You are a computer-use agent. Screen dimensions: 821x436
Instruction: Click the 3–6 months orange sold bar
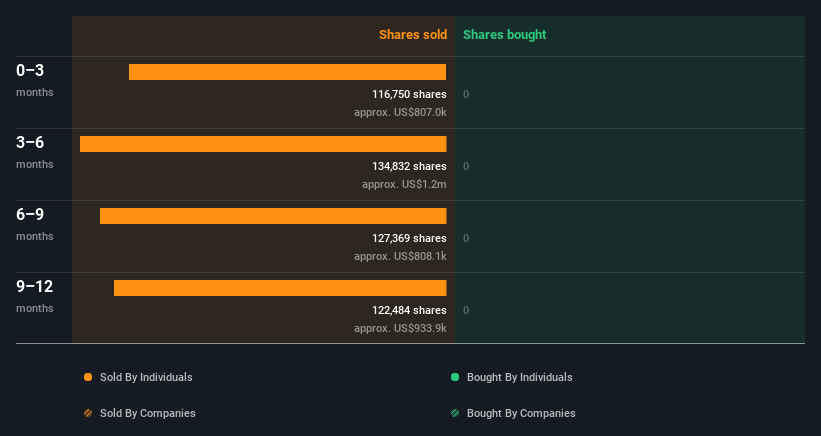[x=263, y=144]
